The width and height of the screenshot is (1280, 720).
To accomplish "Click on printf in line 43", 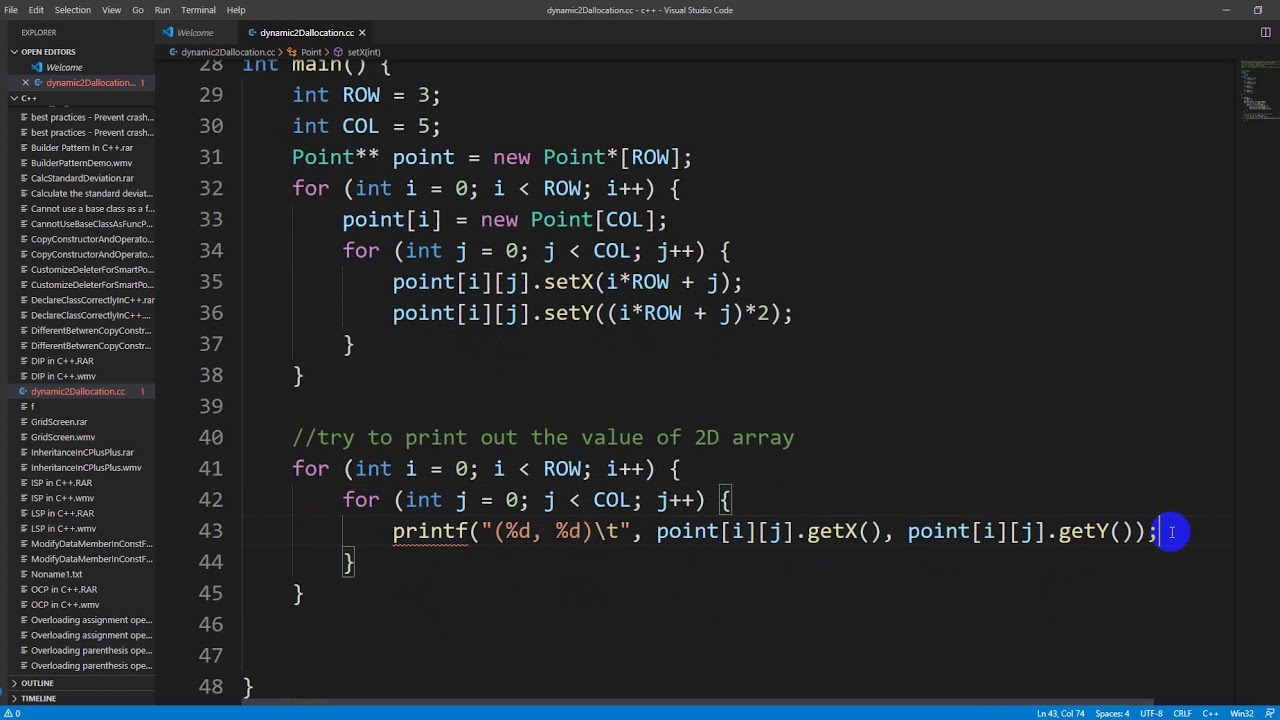I will [x=430, y=531].
